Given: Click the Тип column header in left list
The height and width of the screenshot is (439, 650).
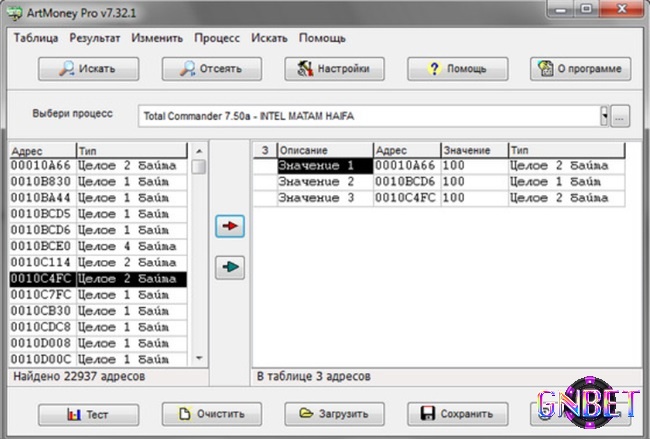Looking at the screenshot, I should [132, 151].
